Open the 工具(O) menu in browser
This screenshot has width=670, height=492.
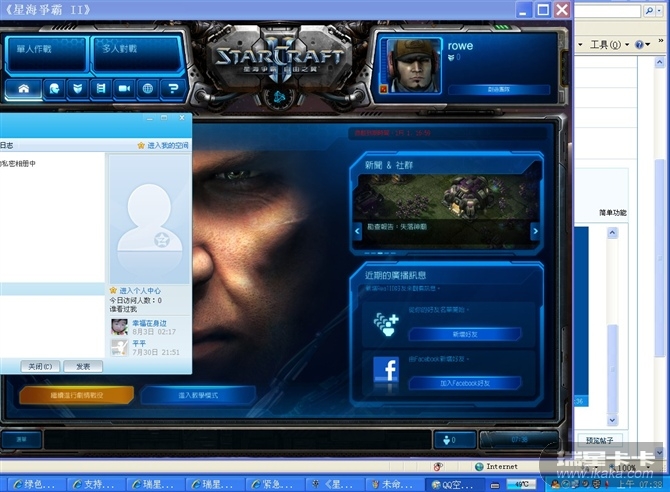(609, 44)
